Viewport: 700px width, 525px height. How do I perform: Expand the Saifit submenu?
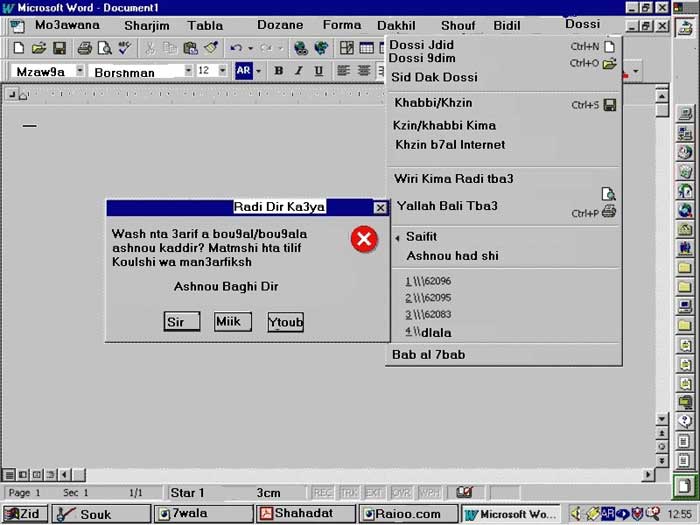pos(421,237)
